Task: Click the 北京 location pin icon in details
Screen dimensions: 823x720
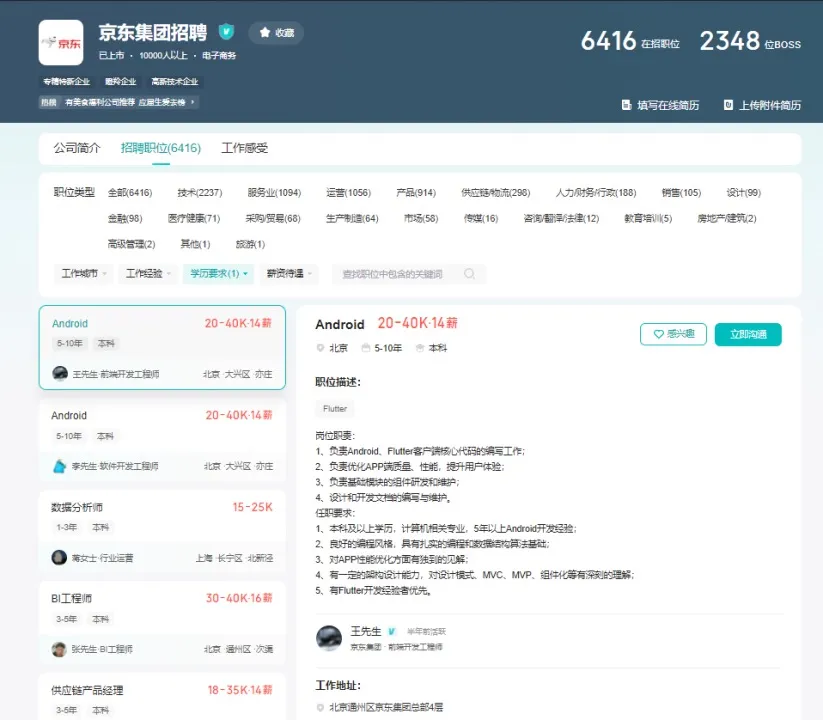Action: tap(320, 348)
